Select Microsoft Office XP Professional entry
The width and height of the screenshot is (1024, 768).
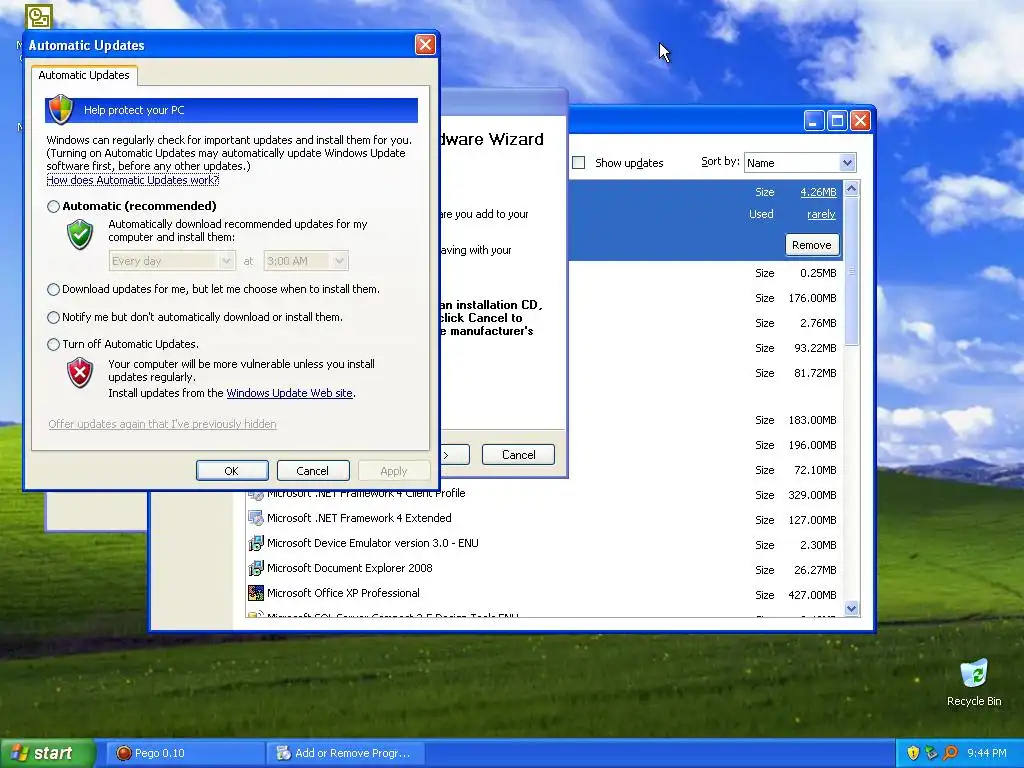545,593
